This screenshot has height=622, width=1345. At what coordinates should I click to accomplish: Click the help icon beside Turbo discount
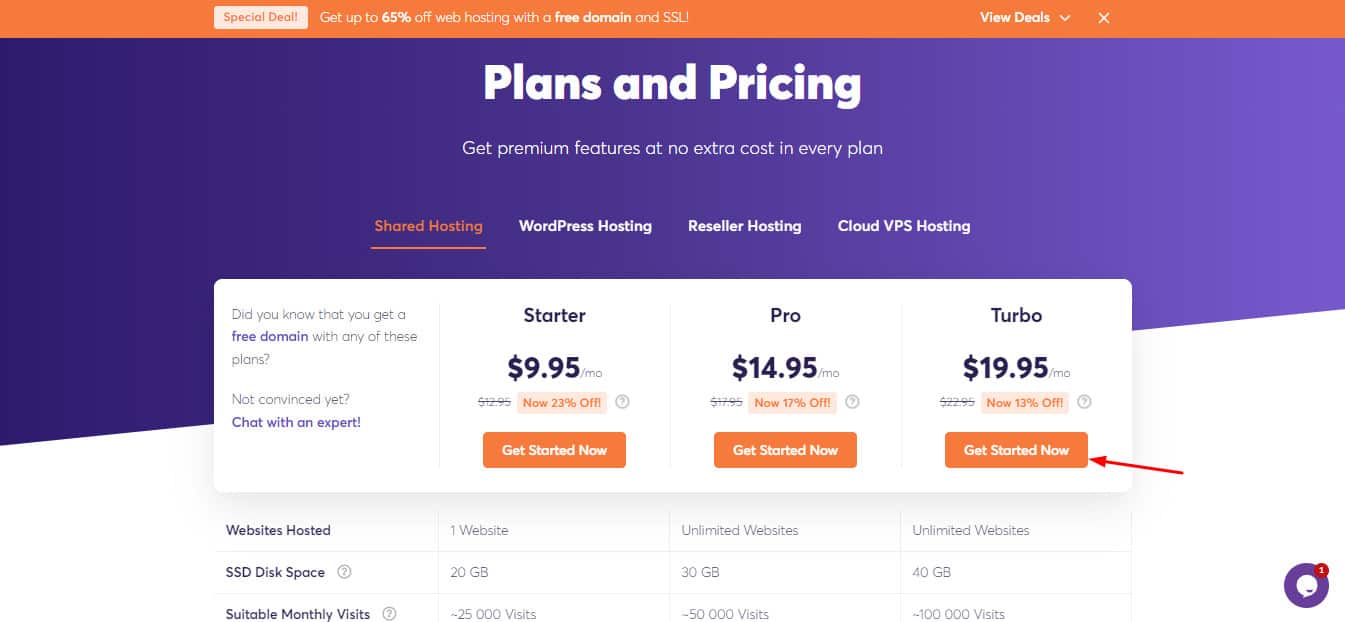(1084, 402)
